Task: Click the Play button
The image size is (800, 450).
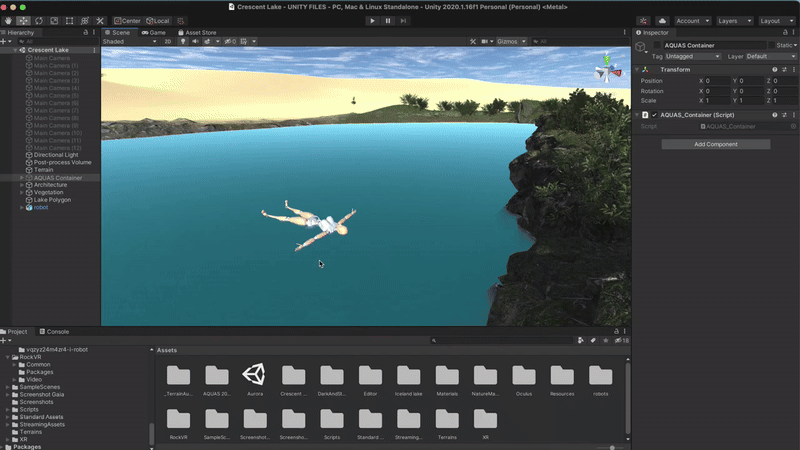Action: [372, 21]
